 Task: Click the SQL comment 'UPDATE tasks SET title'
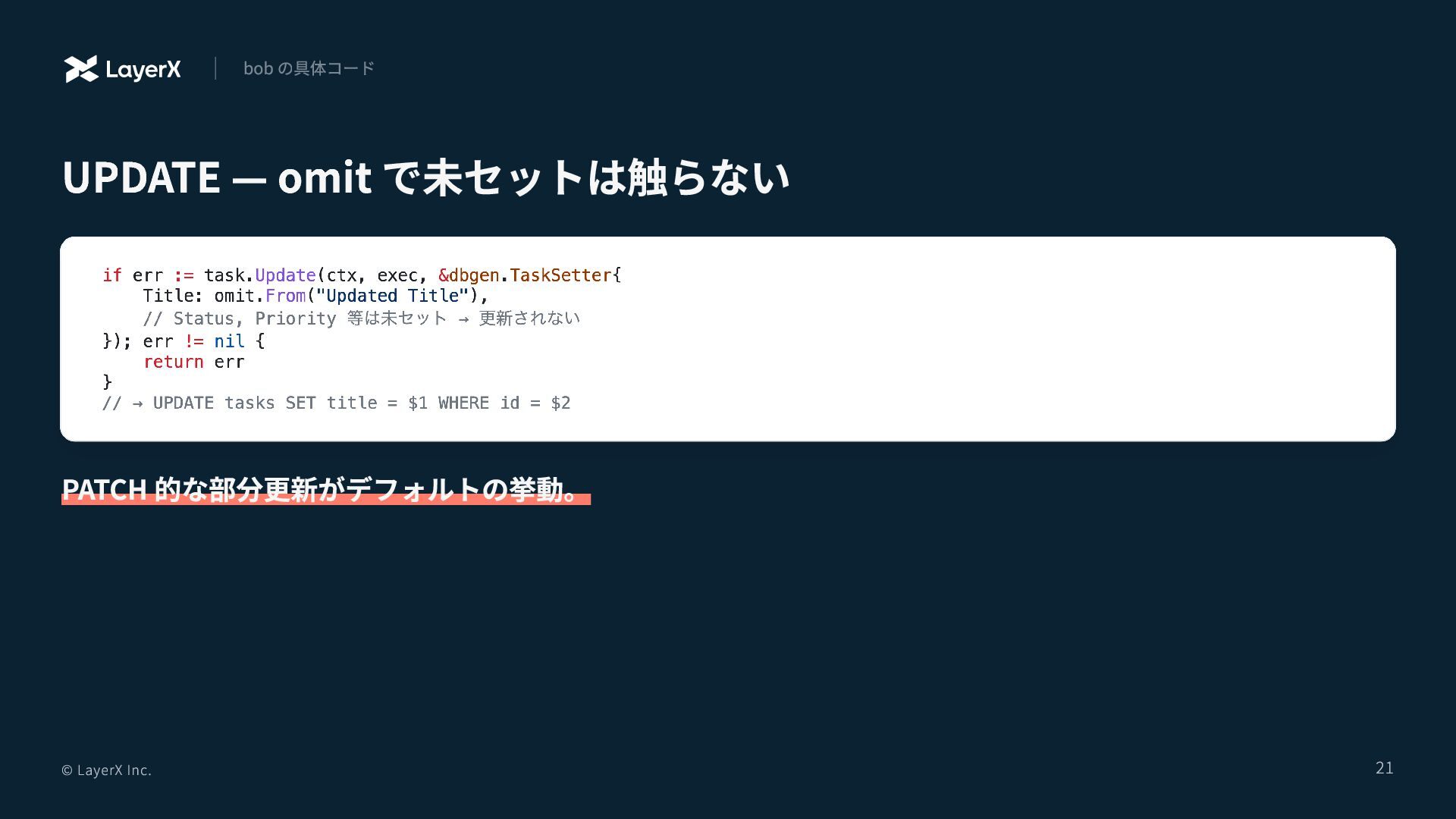click(x=337, y=403)
